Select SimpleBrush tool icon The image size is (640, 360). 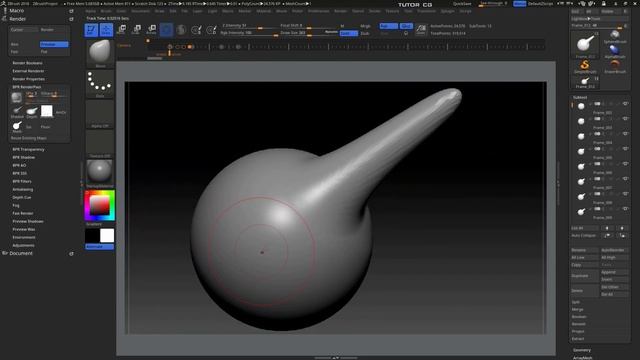[x=585, y=66]
